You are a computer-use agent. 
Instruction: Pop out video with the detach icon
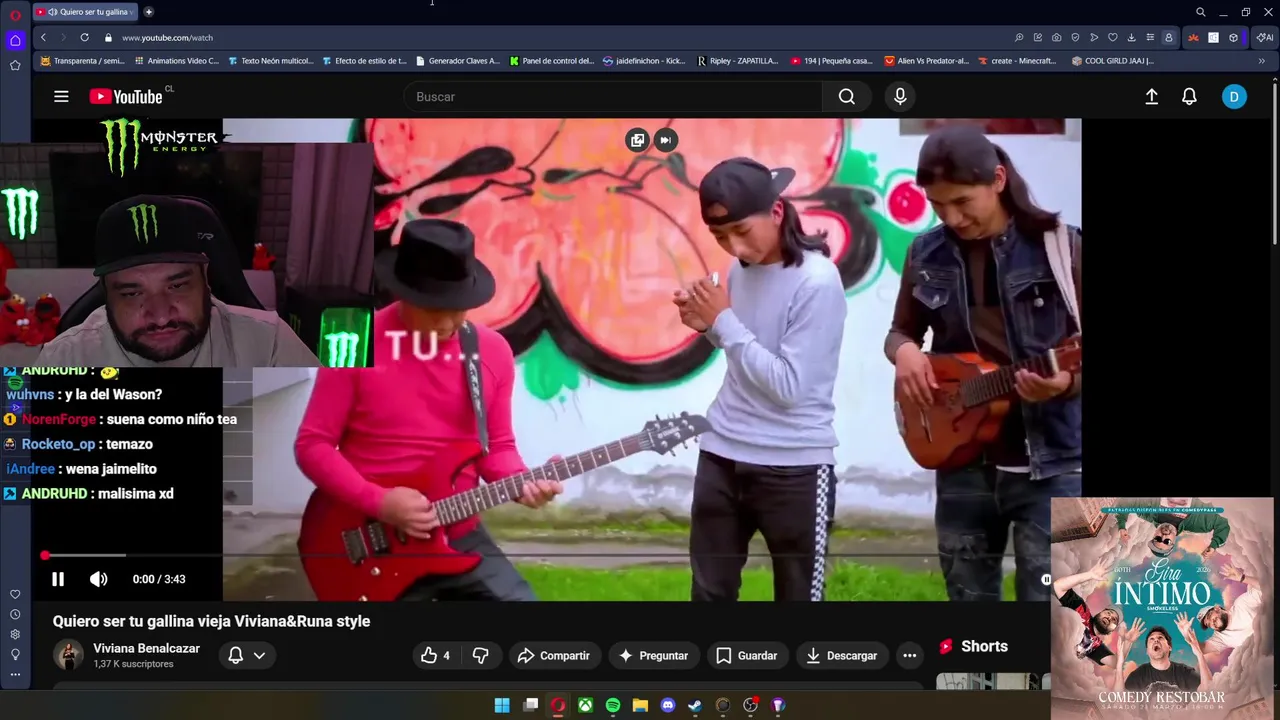[637, 140]
